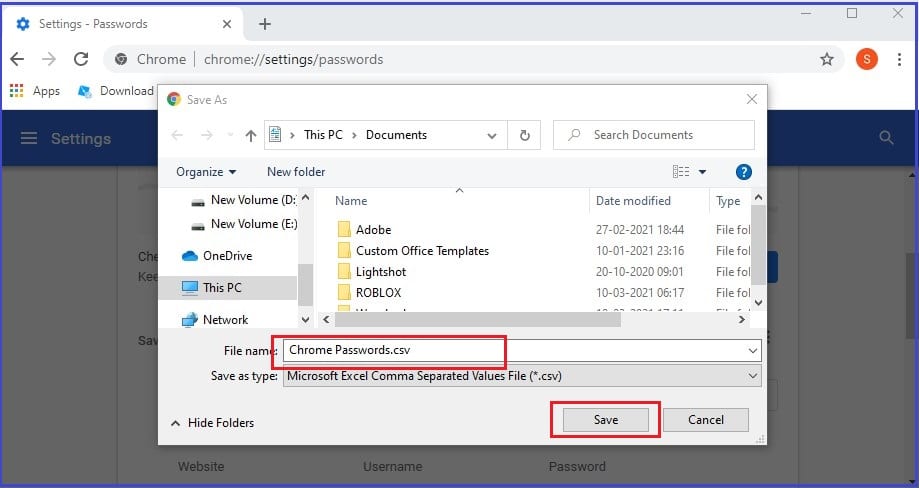Viewport: 919px width, 488px height.
Task: Select the Adobe folder
Action: (x=365, y=230)
